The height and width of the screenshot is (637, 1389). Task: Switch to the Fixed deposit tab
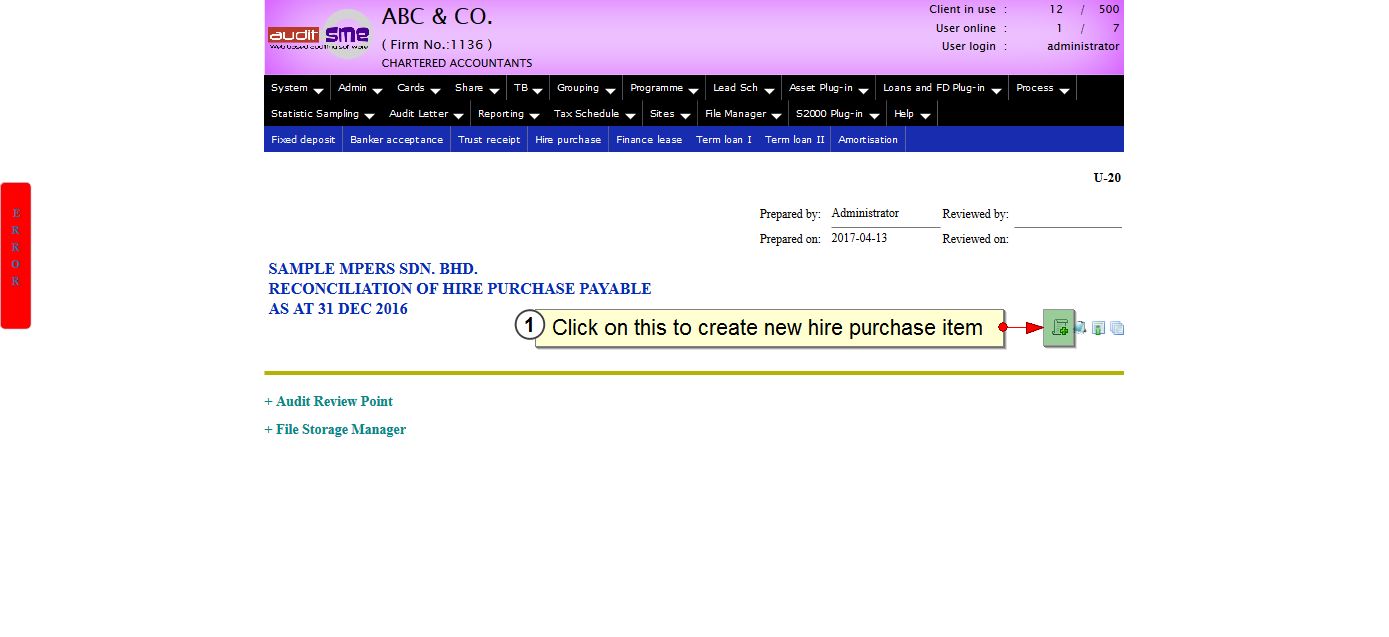coord(303,140)
